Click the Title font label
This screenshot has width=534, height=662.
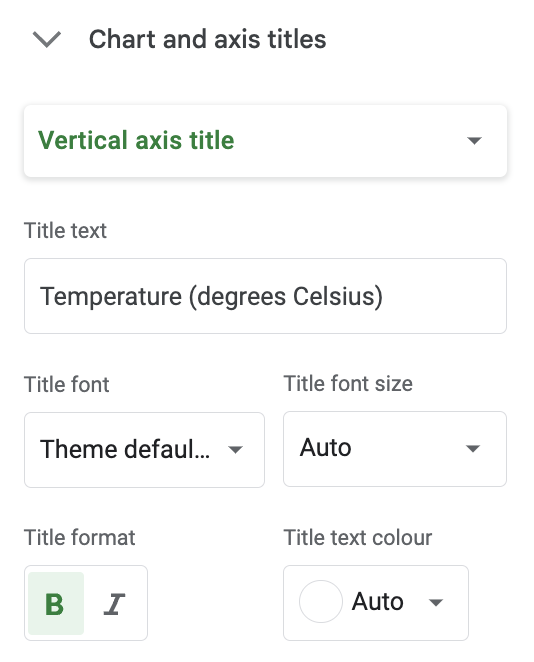click(67, 385)
